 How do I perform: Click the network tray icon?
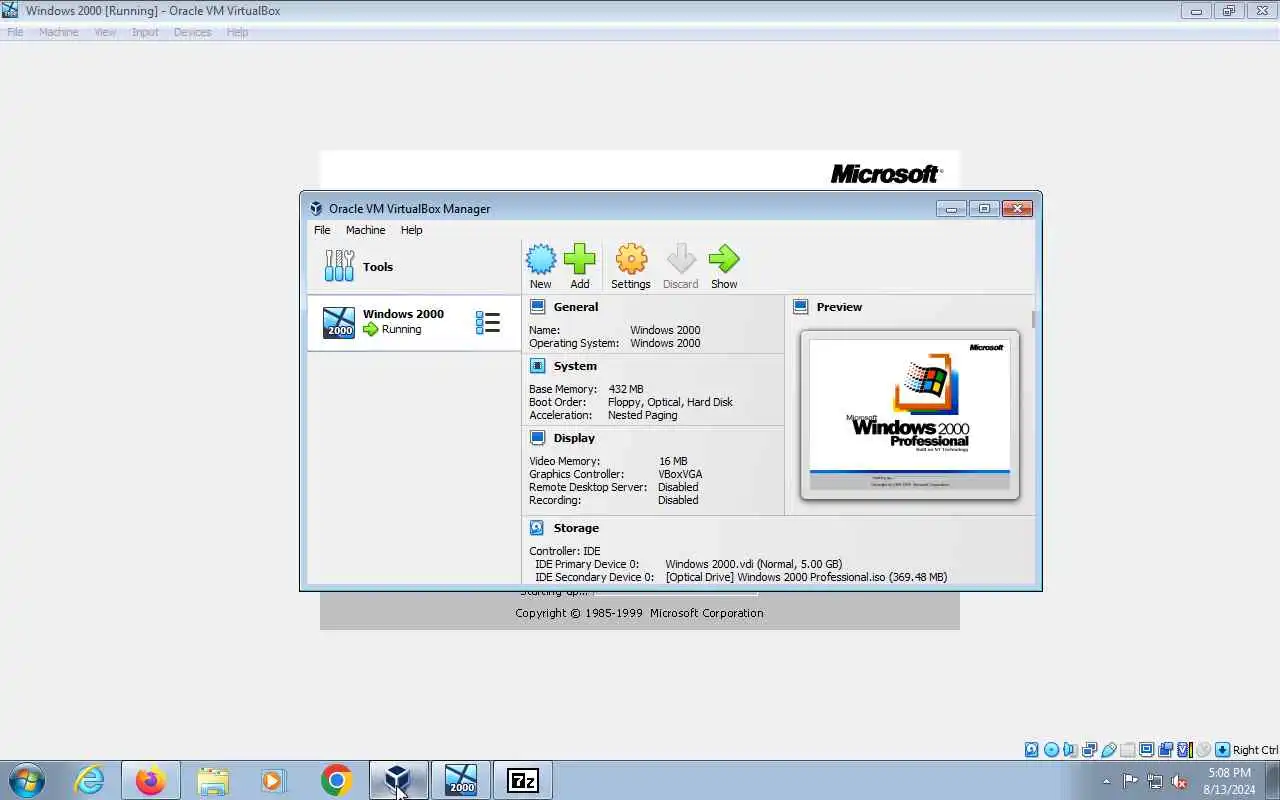coord(1155,781)
